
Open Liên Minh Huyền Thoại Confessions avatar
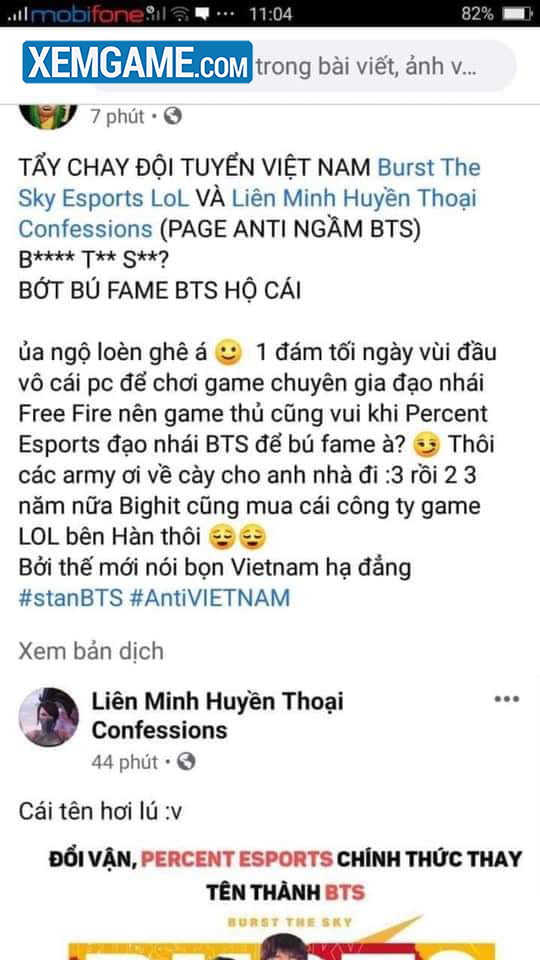48,717
